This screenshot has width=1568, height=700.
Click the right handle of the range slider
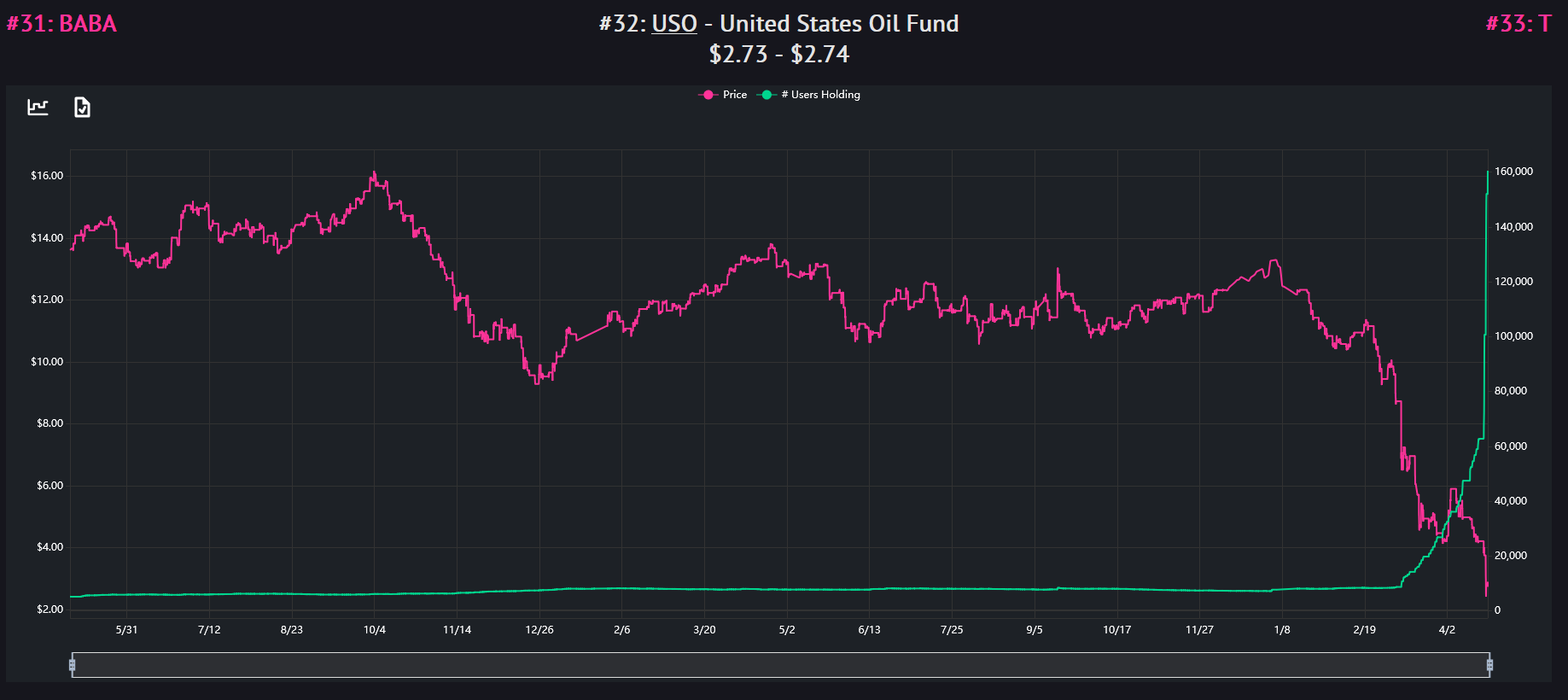coord(1489,665)
